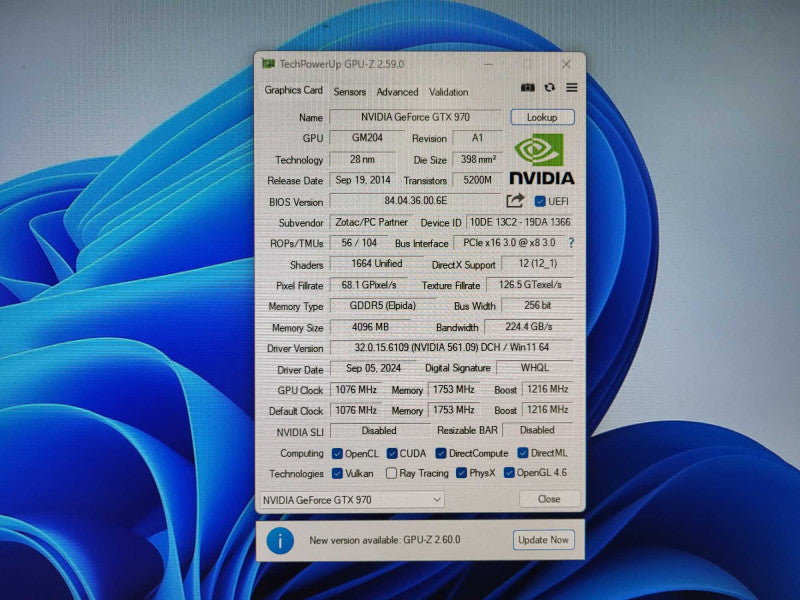Toggle the UEFI checkbox
Screen dimensions: 800x600
[x=540, y=202]
